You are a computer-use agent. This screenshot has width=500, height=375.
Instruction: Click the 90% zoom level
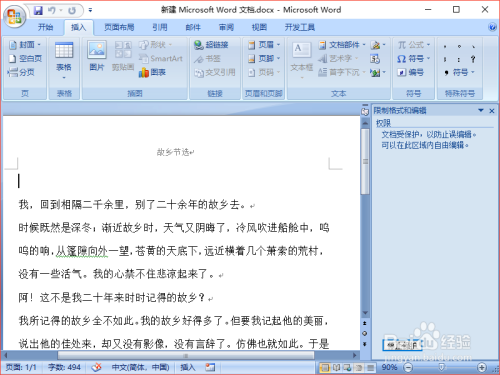(389, 367)
